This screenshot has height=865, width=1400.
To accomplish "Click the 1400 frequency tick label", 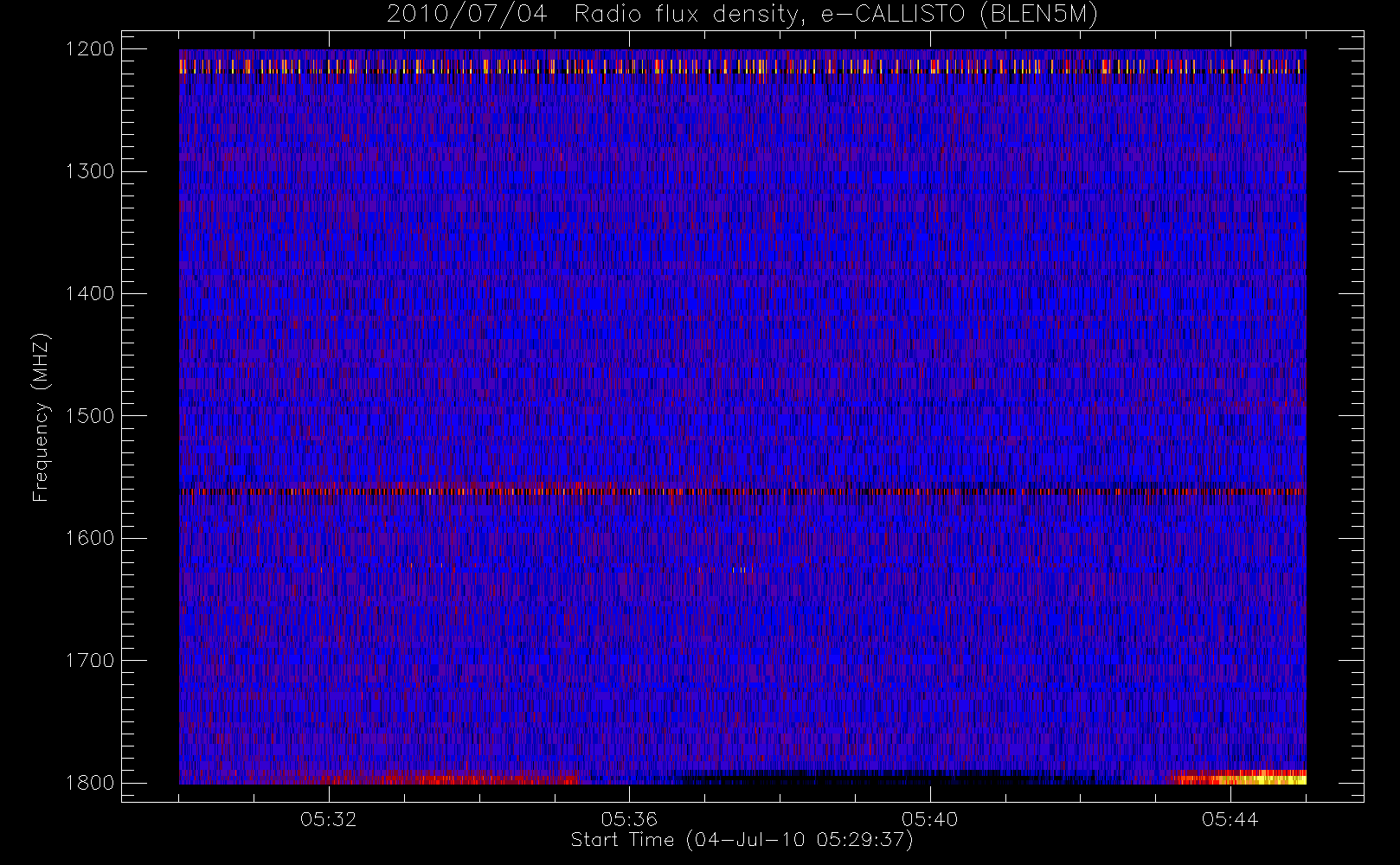I will click(90, 294).
